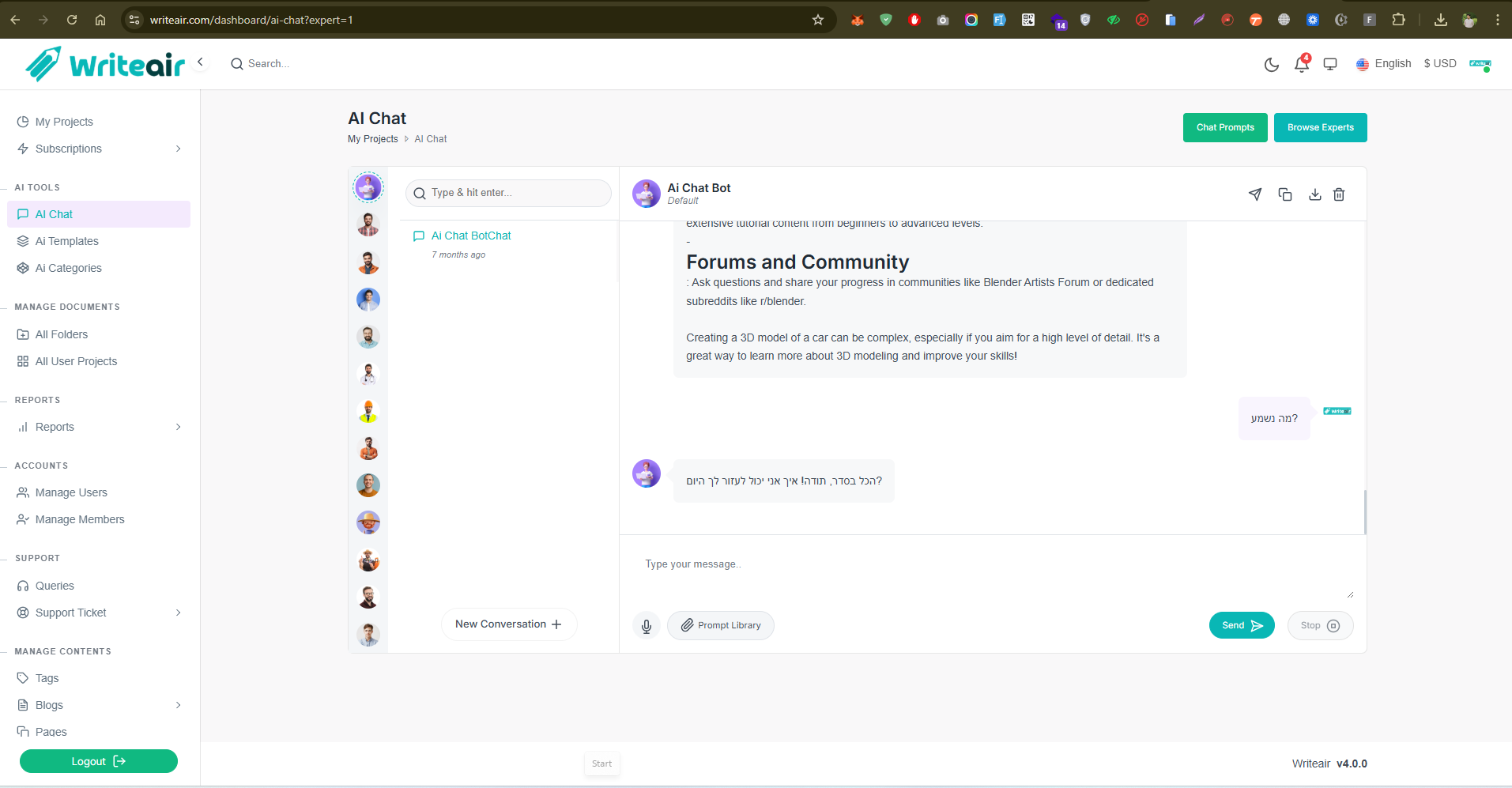Expand the Reports section
This screenshot has width=1512, height=788.
99,427
